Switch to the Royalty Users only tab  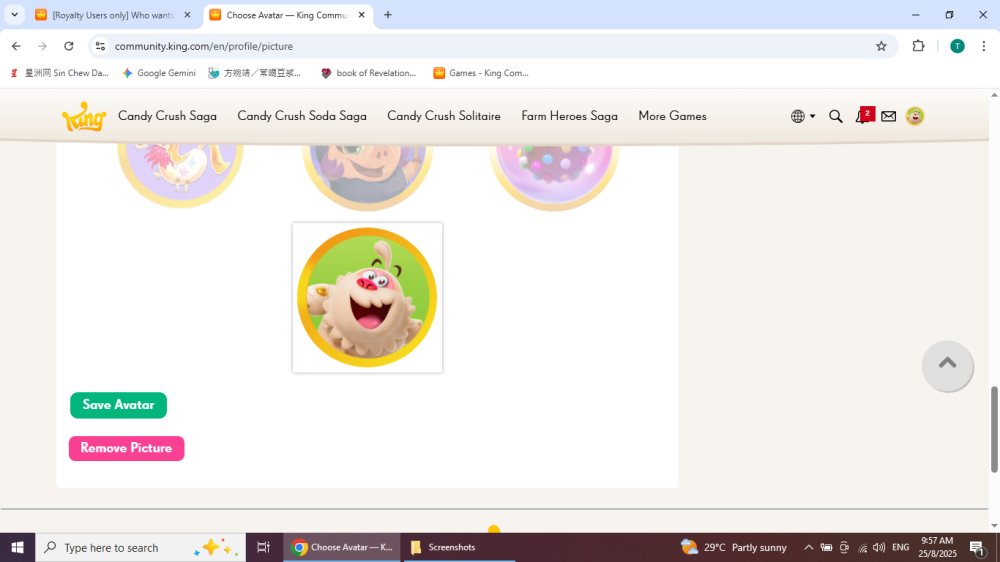click(113, 15)
